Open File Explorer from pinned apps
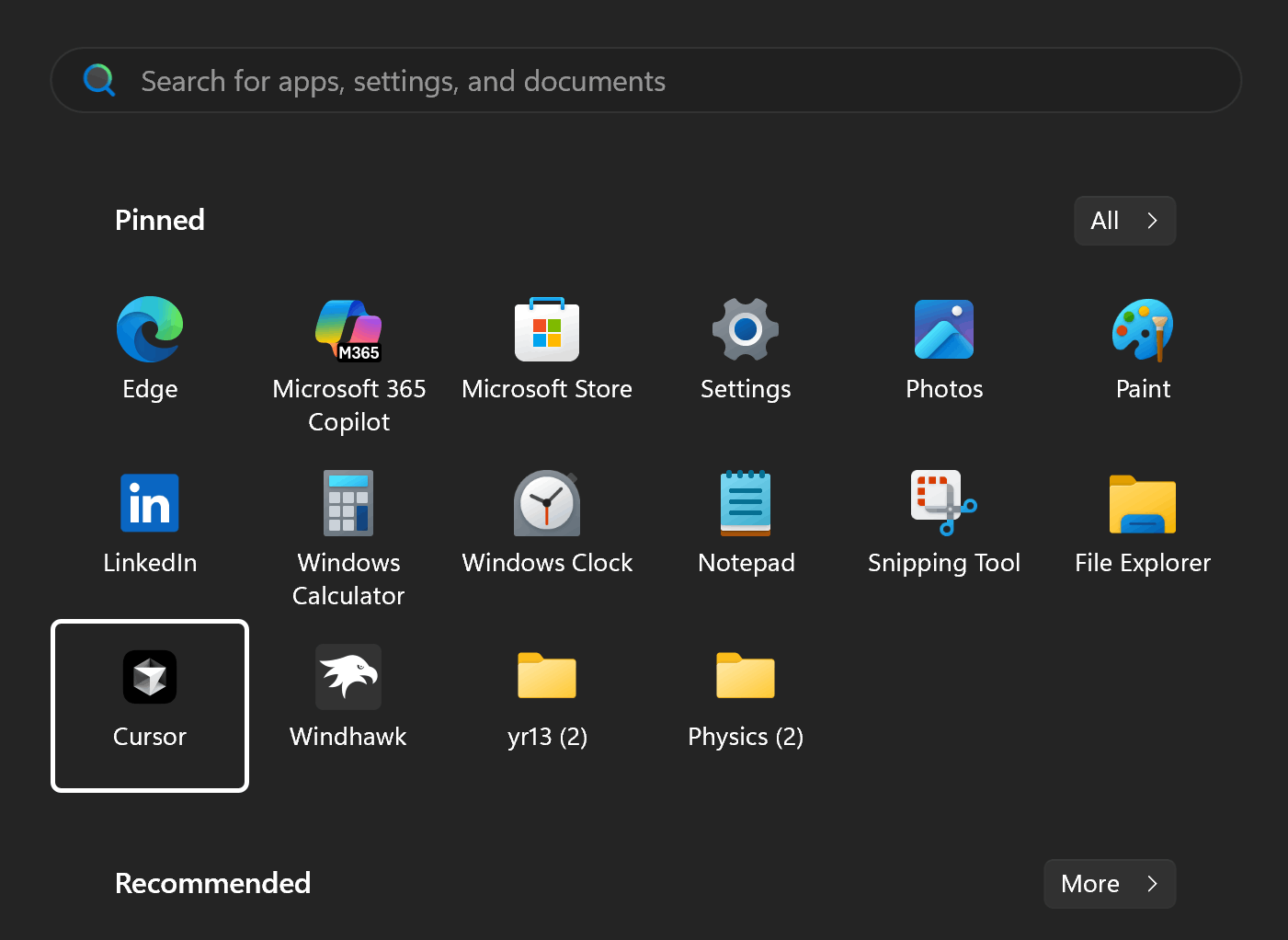This screenshot has height=940, width=1288. click(x=1143, y=504)
